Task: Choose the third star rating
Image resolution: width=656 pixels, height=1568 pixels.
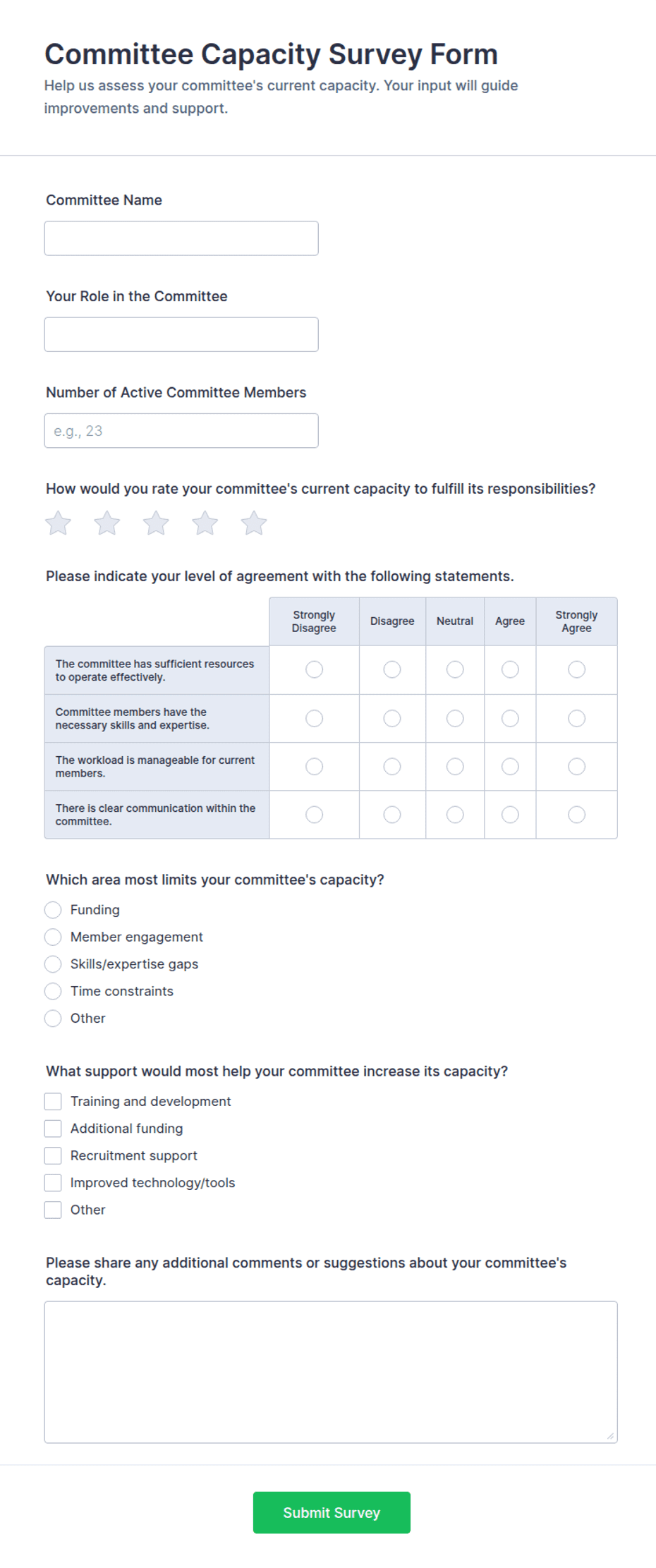Action: coord(156,523)
